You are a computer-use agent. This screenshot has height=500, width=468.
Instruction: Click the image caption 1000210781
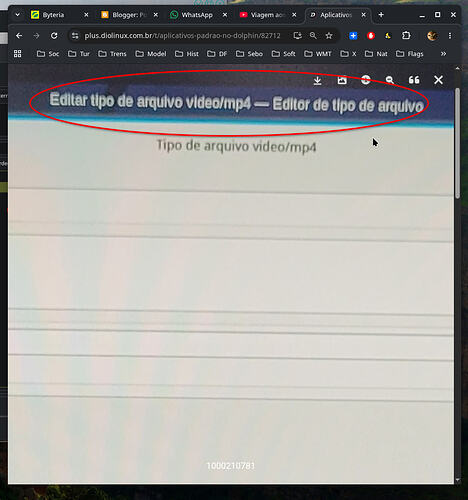tap(231, 466)
